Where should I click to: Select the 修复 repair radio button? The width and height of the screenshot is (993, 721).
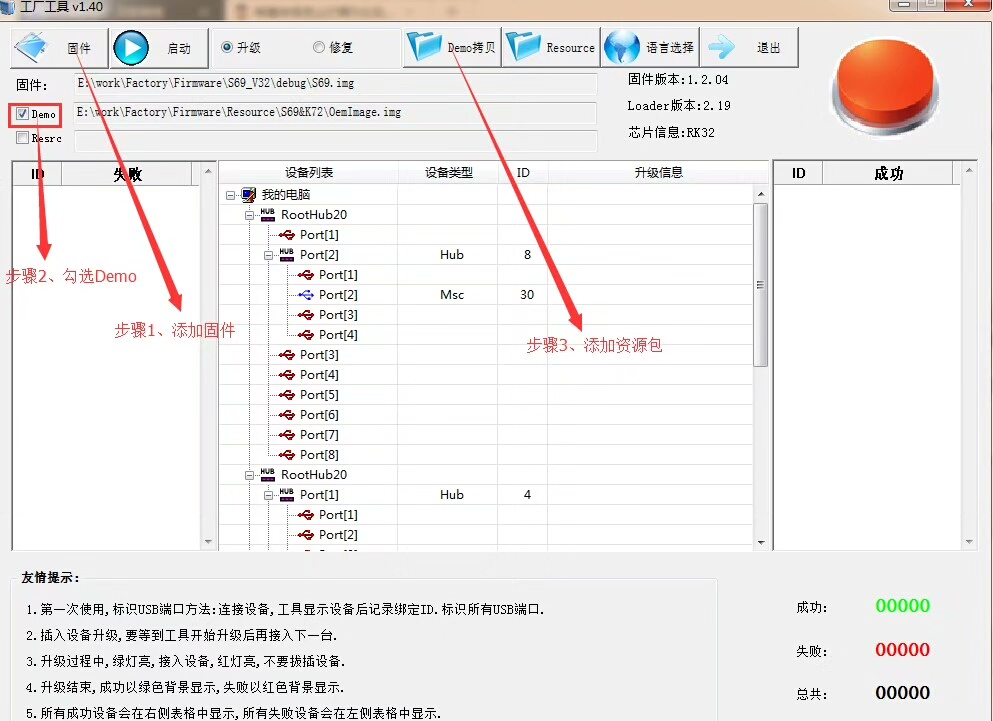tap(319, 48)
